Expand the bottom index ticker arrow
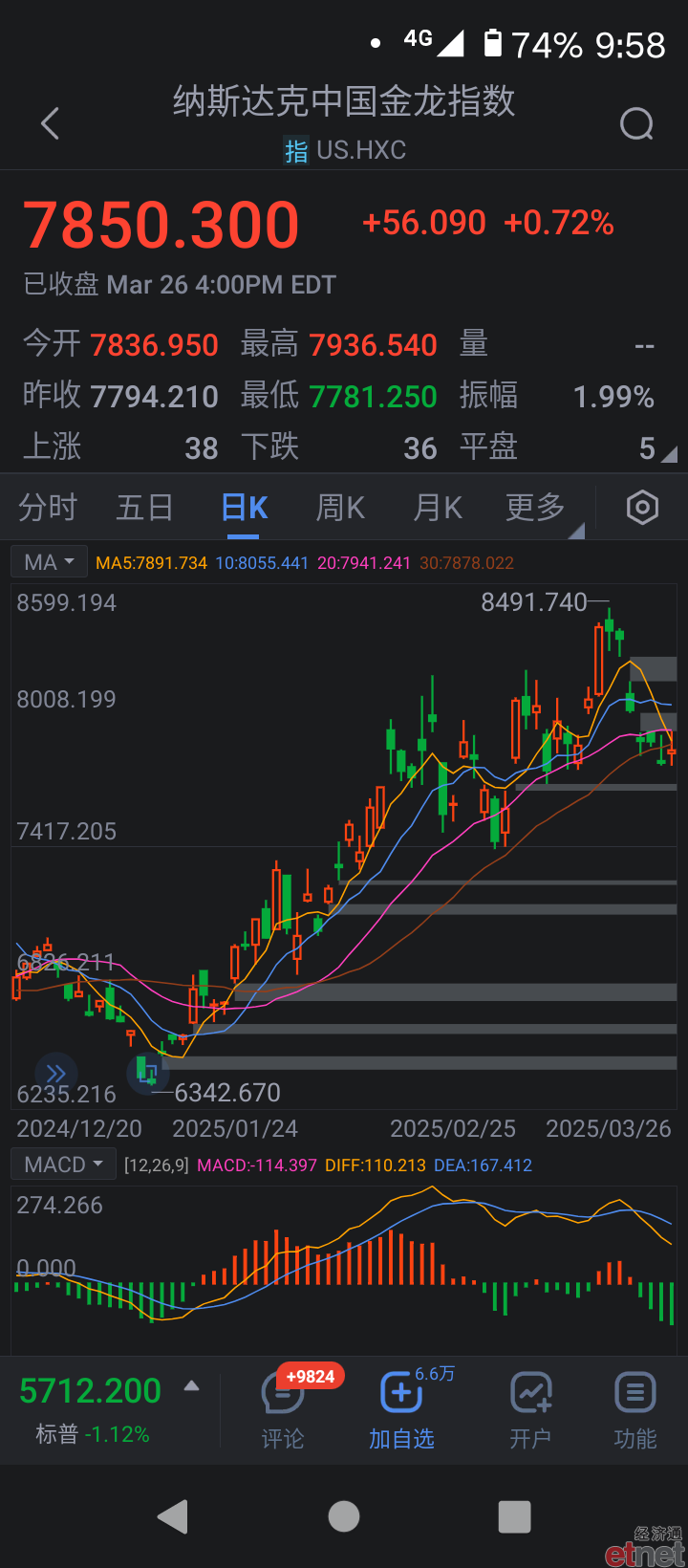This screenshot has width=688, height=1568. [x=192, y=1385]
